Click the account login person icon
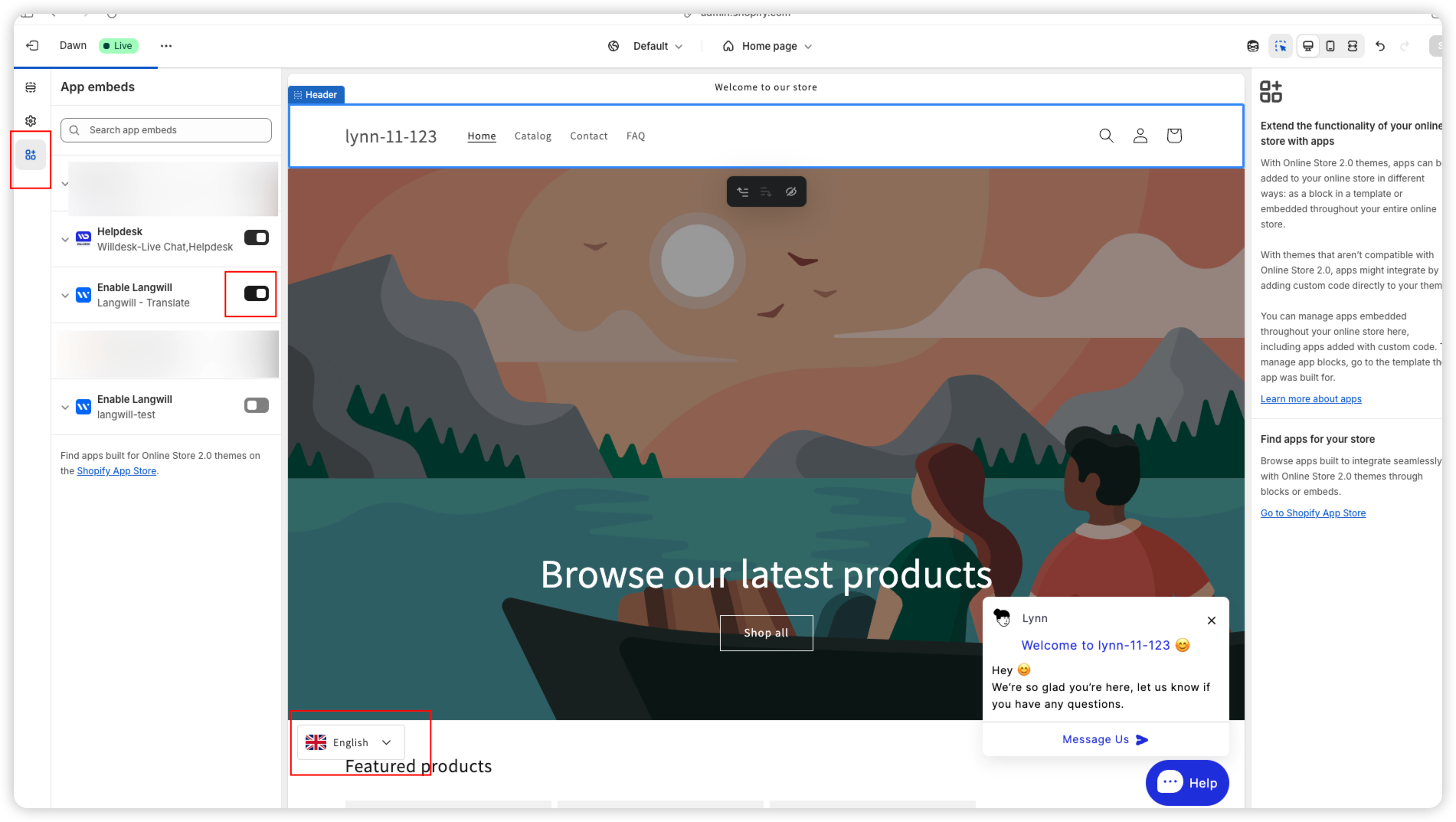Screen dimensions: 1456x822 [x=1140, y=136]
